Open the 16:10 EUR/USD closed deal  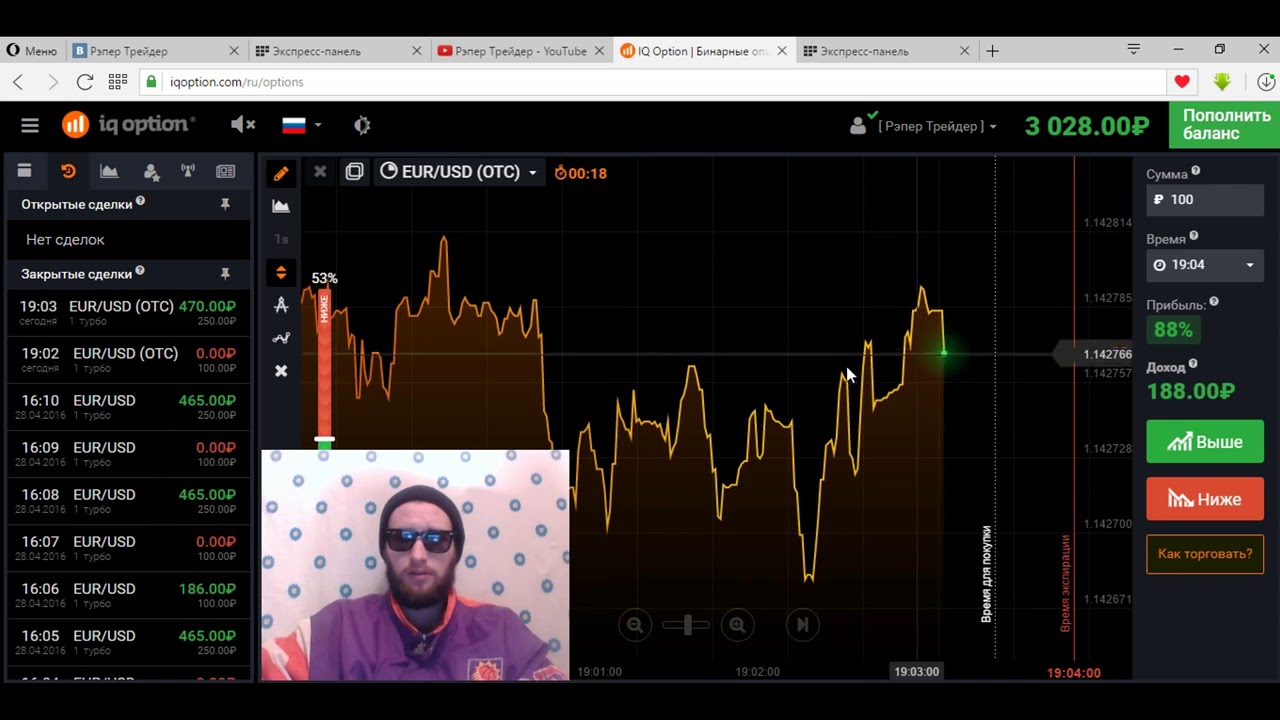tap(128, 406)
